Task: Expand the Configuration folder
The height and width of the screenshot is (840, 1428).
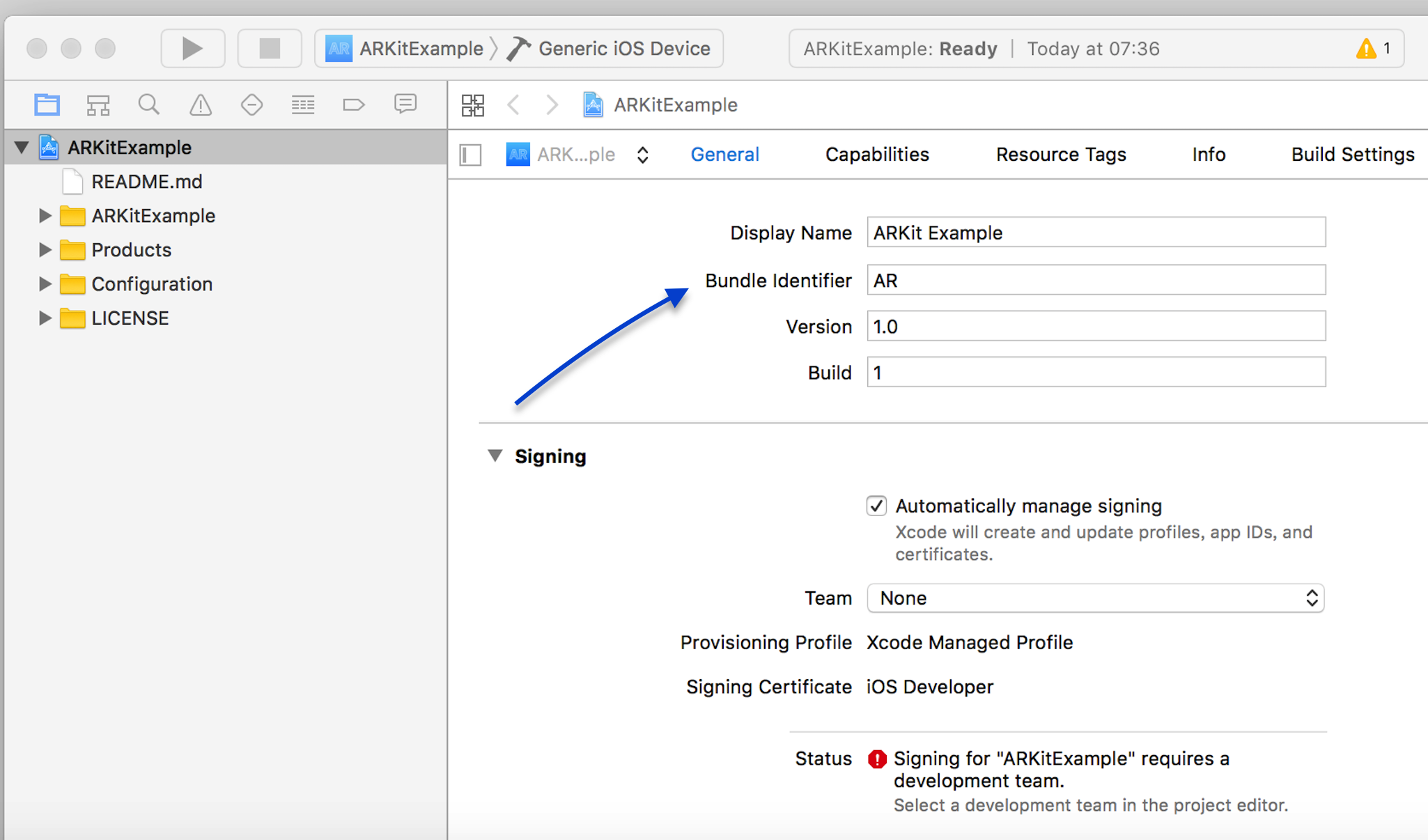Action: (45, 284)
